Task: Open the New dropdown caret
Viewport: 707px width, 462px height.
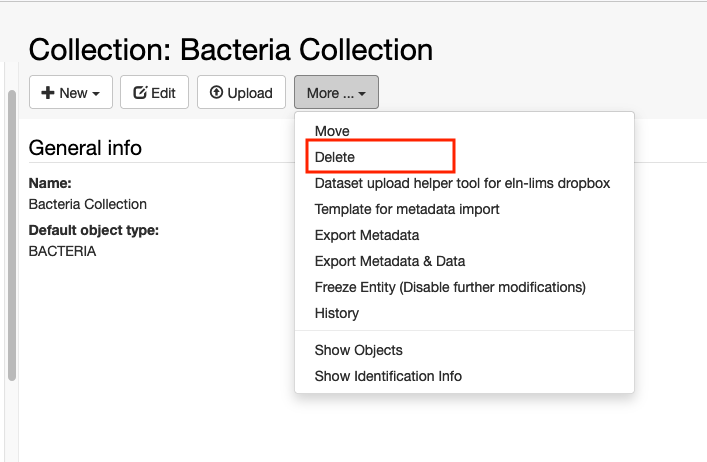Action: point(96,94)
